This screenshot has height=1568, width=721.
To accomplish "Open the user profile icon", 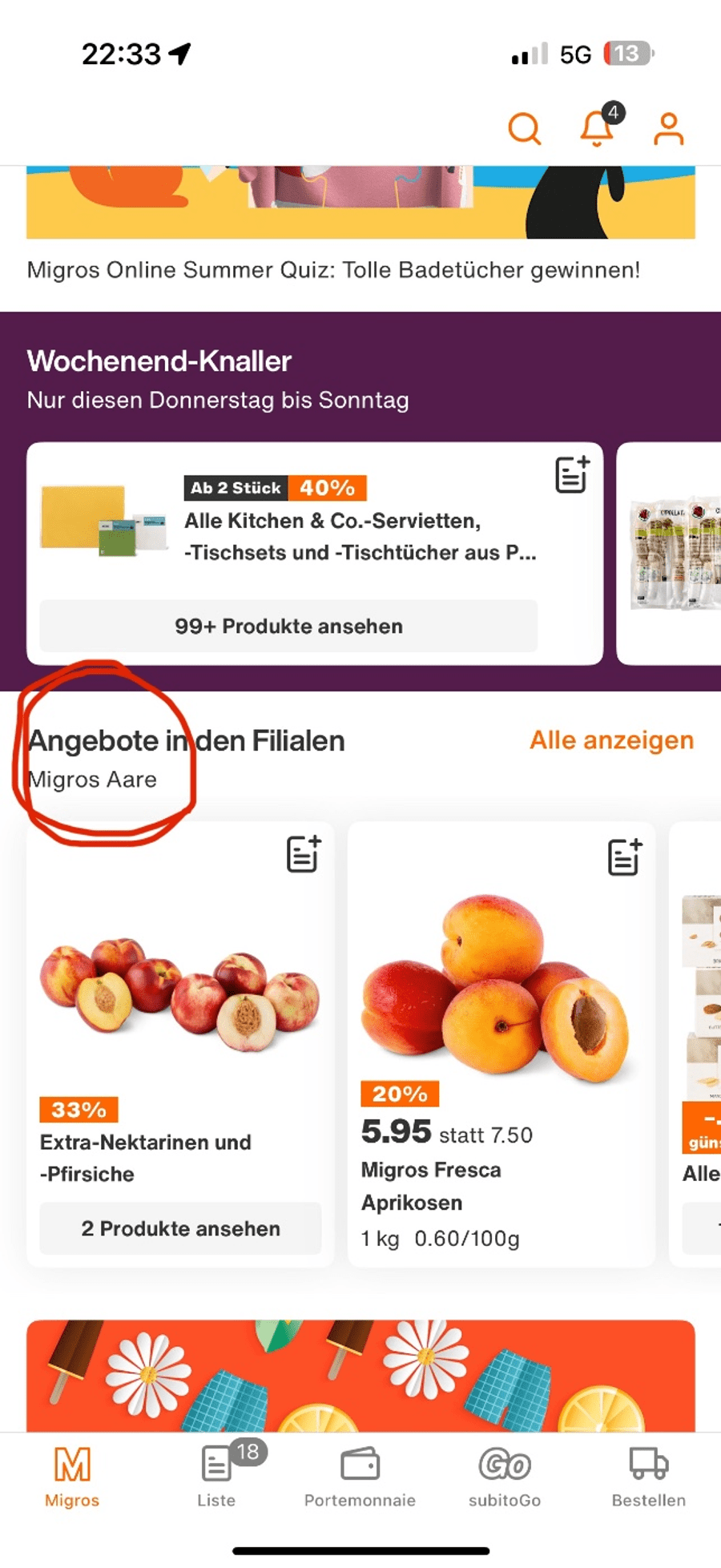I will (x=668, y=128).
